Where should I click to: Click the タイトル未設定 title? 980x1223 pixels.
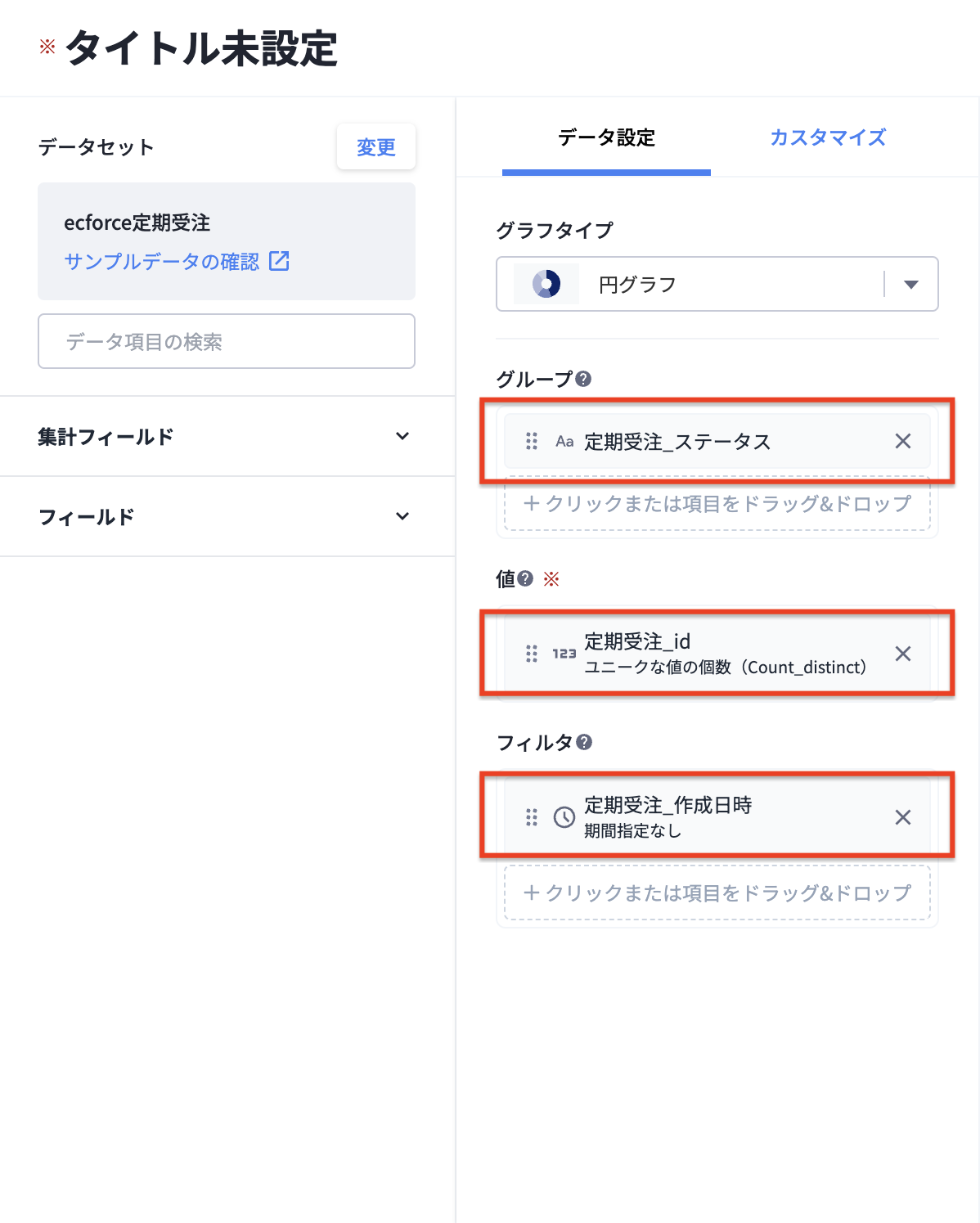point(201,48)
